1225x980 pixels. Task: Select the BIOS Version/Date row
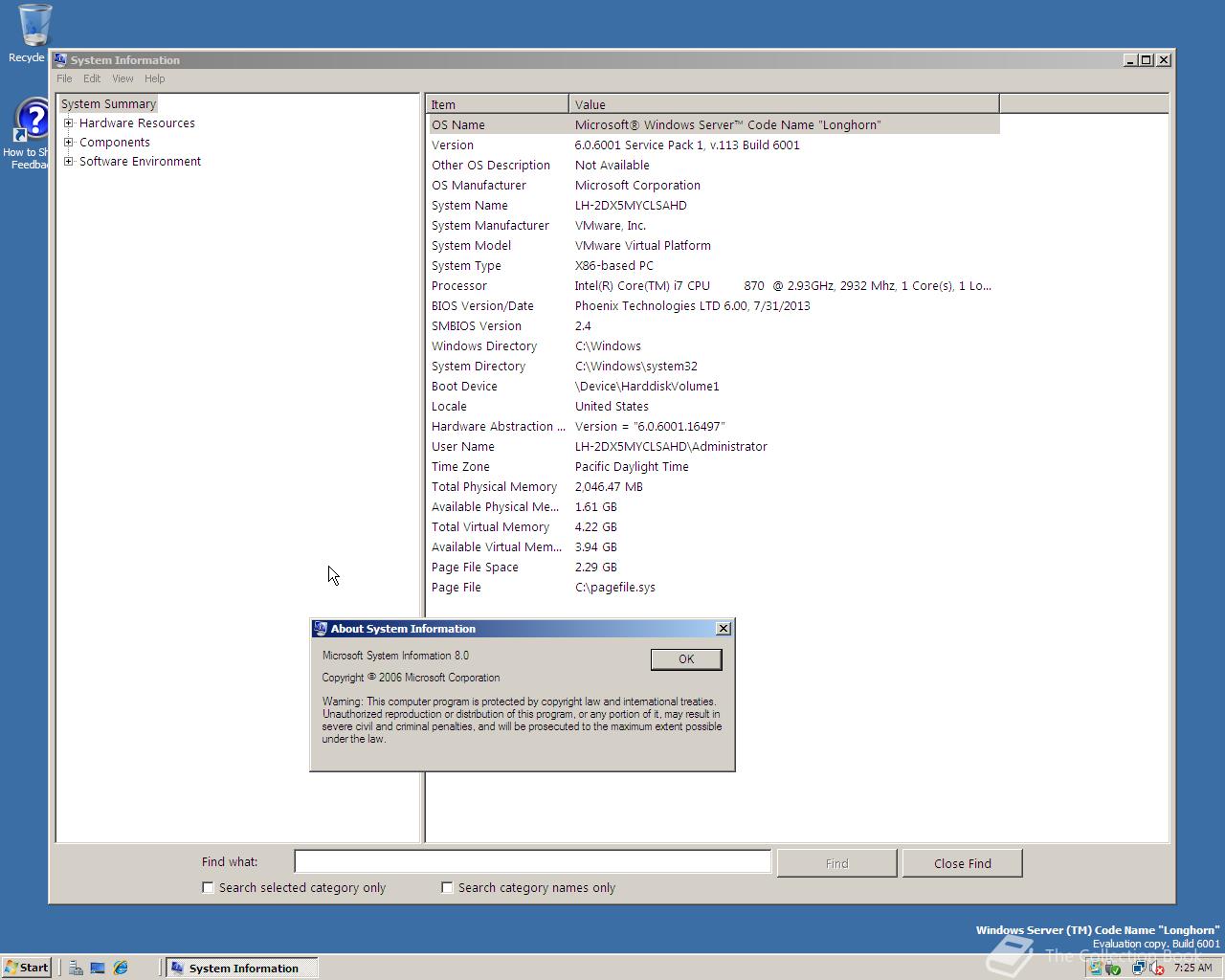coord(713,306)
